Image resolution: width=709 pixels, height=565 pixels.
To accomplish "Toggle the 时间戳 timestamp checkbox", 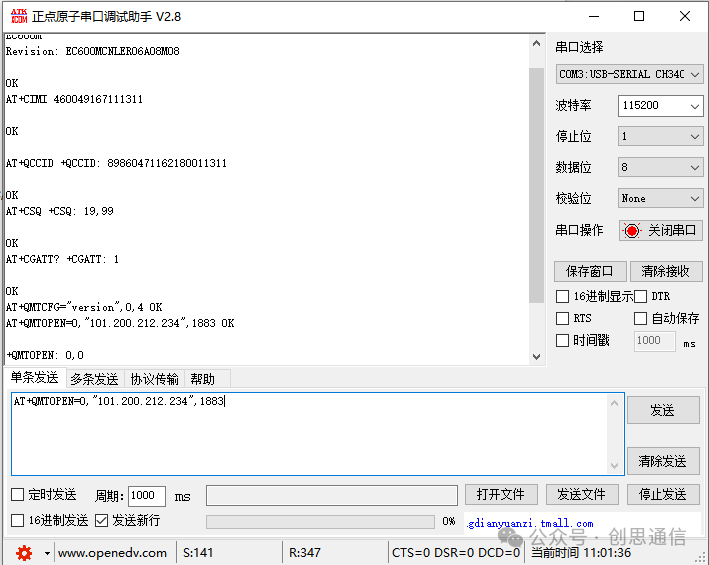I will (562, 340).
